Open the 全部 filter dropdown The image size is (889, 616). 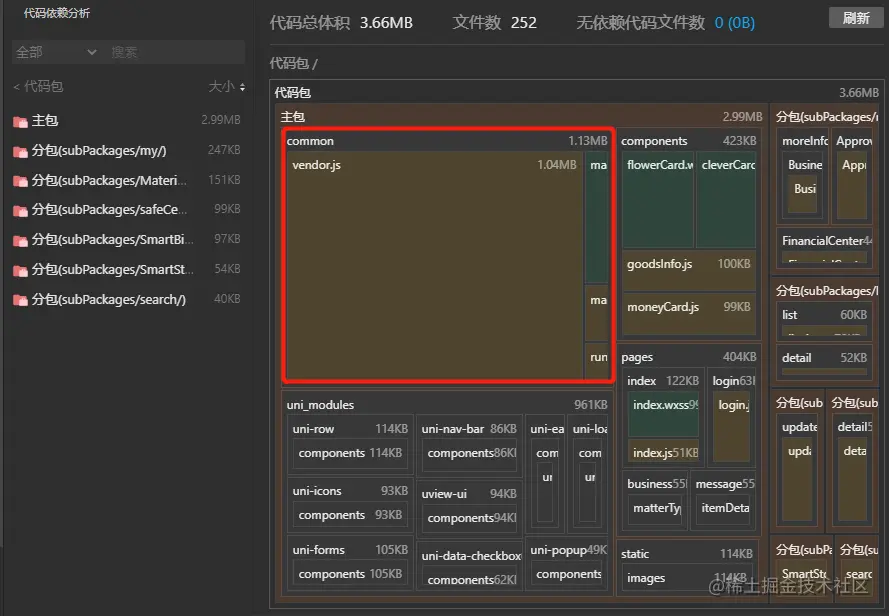[56, 52]
